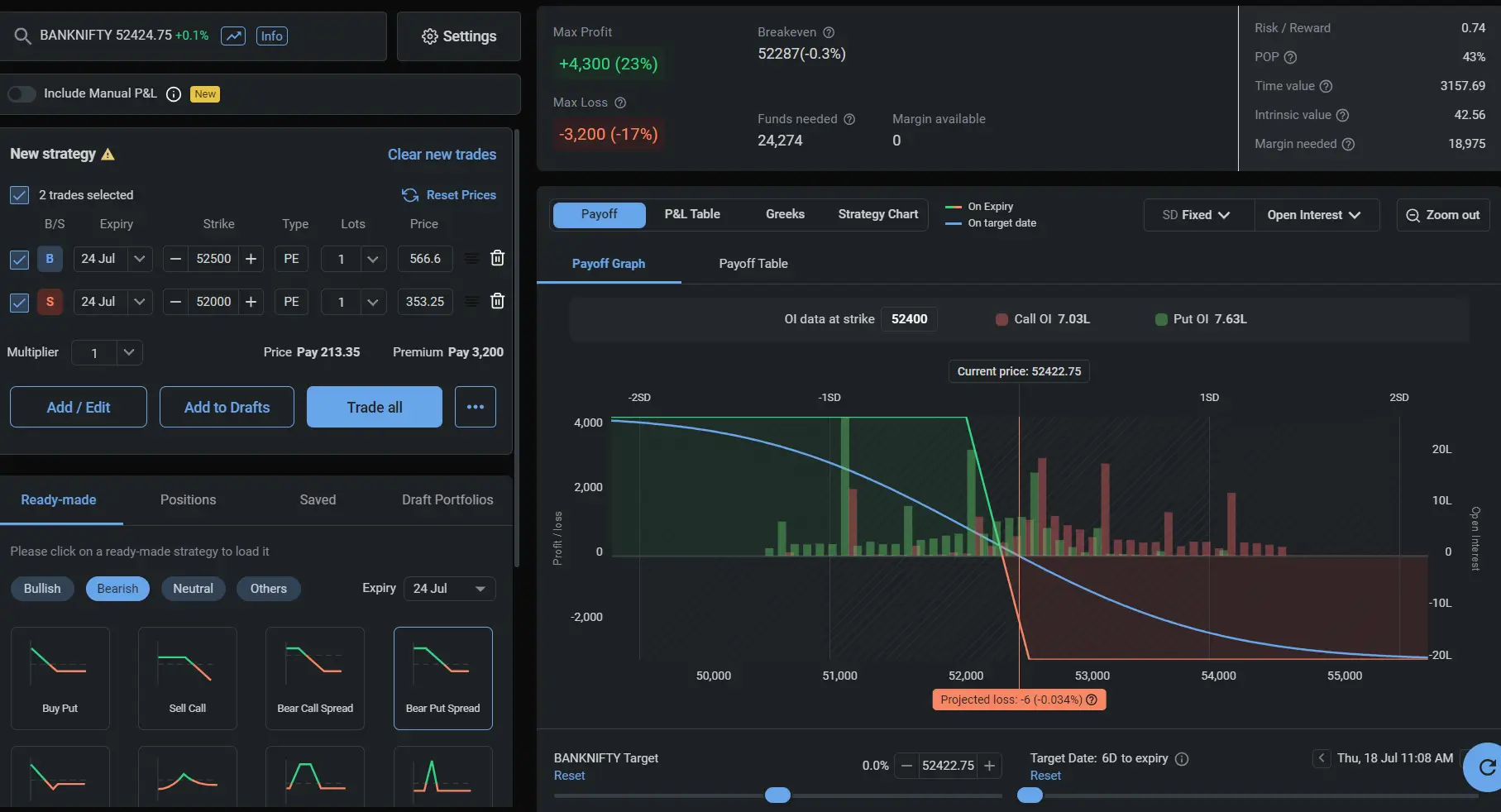This screenshot has height=812, width=1501.
Task: Uncheck the 52500 PE trade checkbox
Action: point(19,260)
